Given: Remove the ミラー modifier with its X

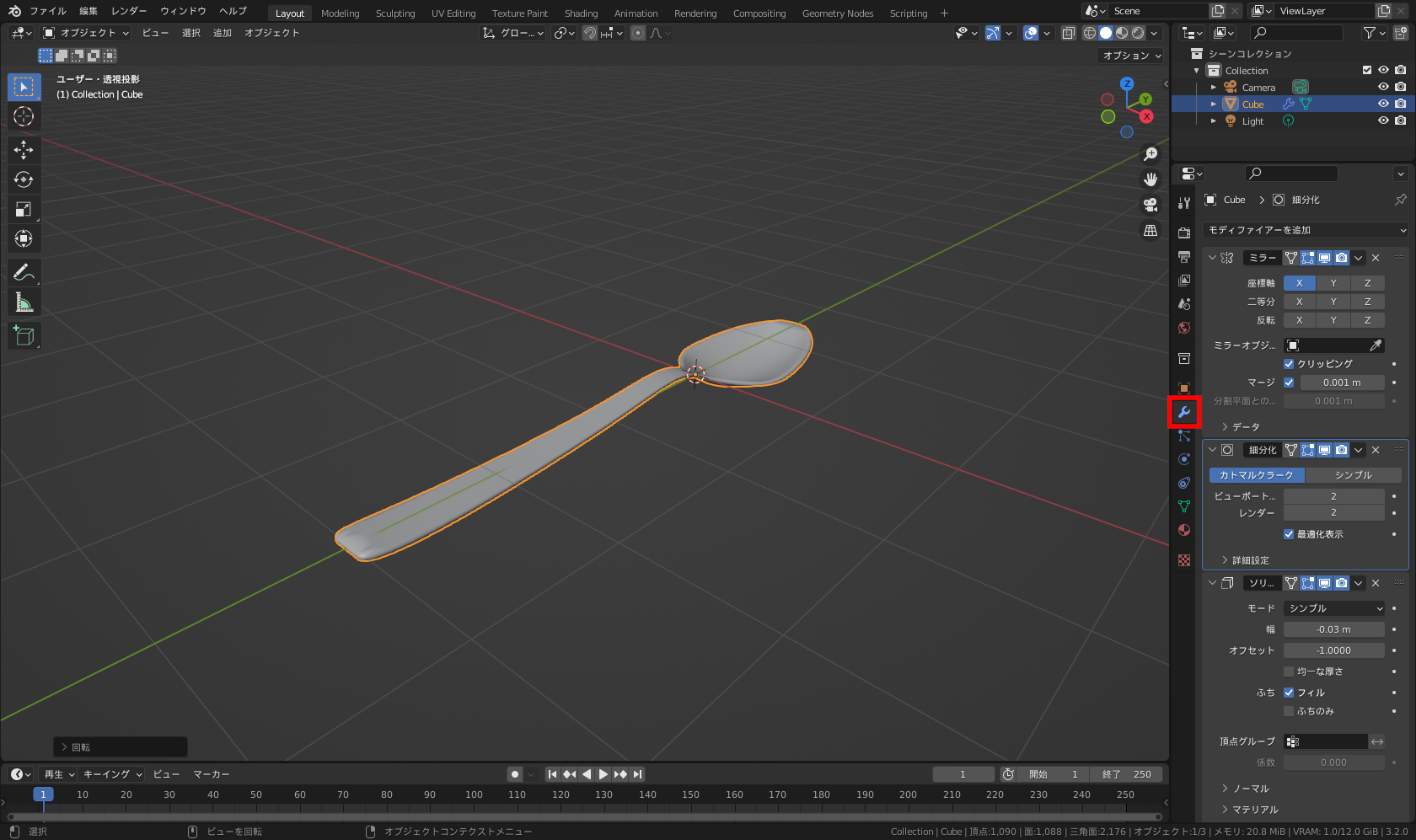Looking at the screenshot, I should point(1376,258).
